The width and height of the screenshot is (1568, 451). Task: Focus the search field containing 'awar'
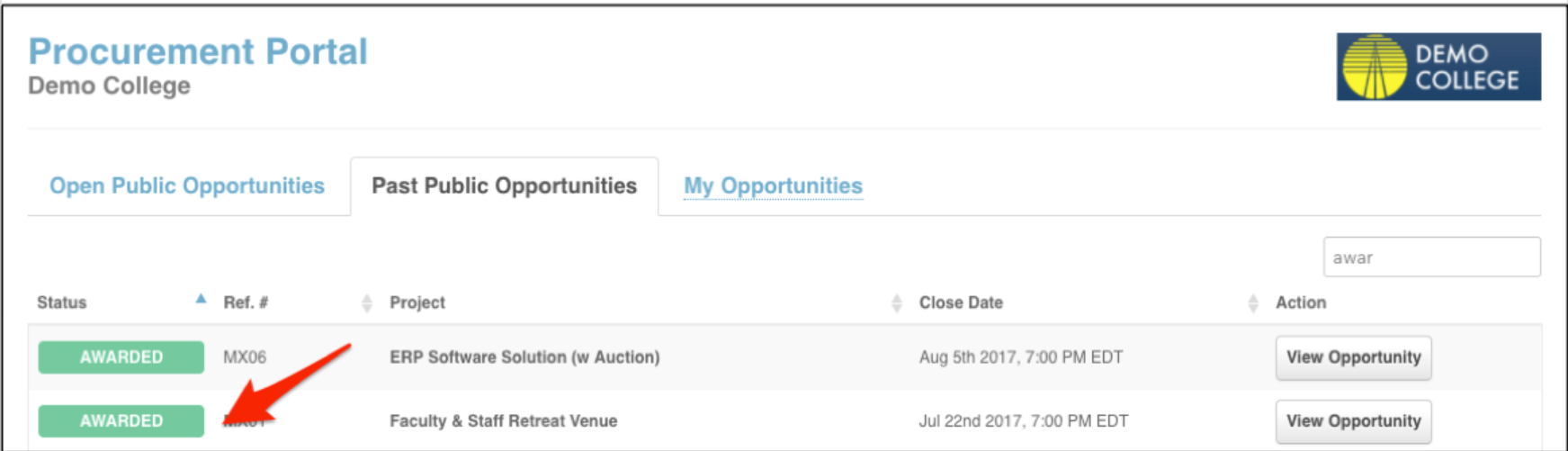(1431, 257)
